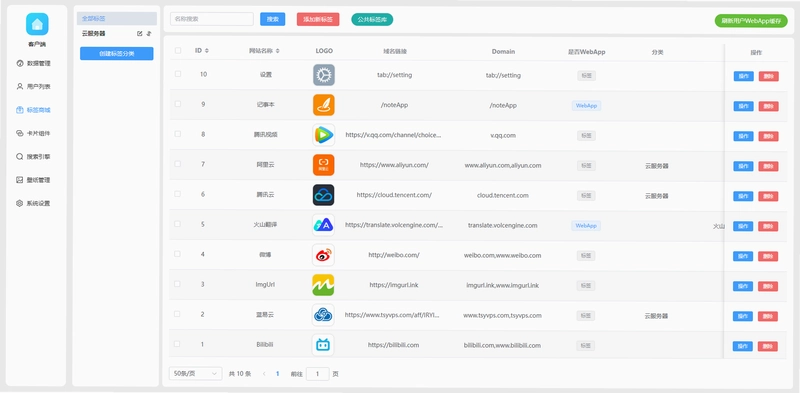The height and width of the screenshot is (393, 800).
Task: Click the home logo icon above 客户端
Action: pos(37,24)
